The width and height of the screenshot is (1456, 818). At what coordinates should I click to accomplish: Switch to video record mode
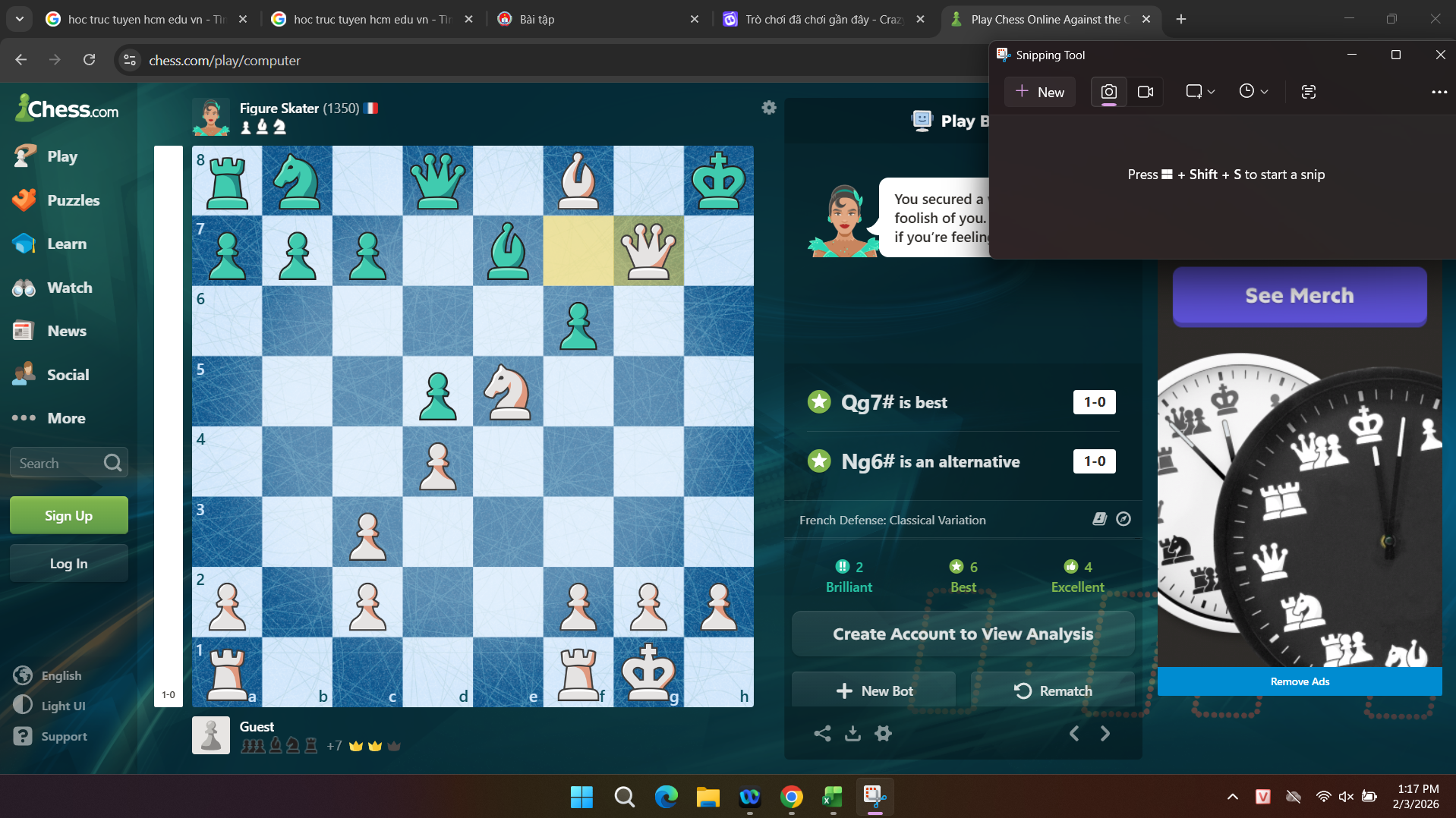point(1146,92)
